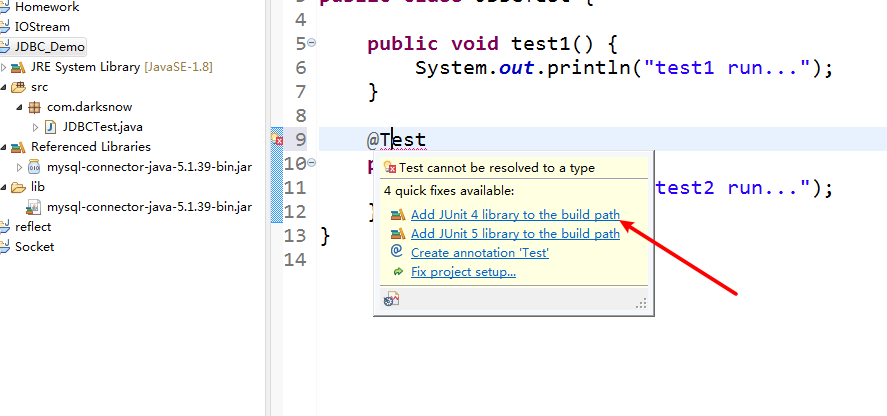This screenshot has width=887, height=416.
Task: Select mysql-connector jar under Referenced Libraries
Action: (x=149, y=167)
